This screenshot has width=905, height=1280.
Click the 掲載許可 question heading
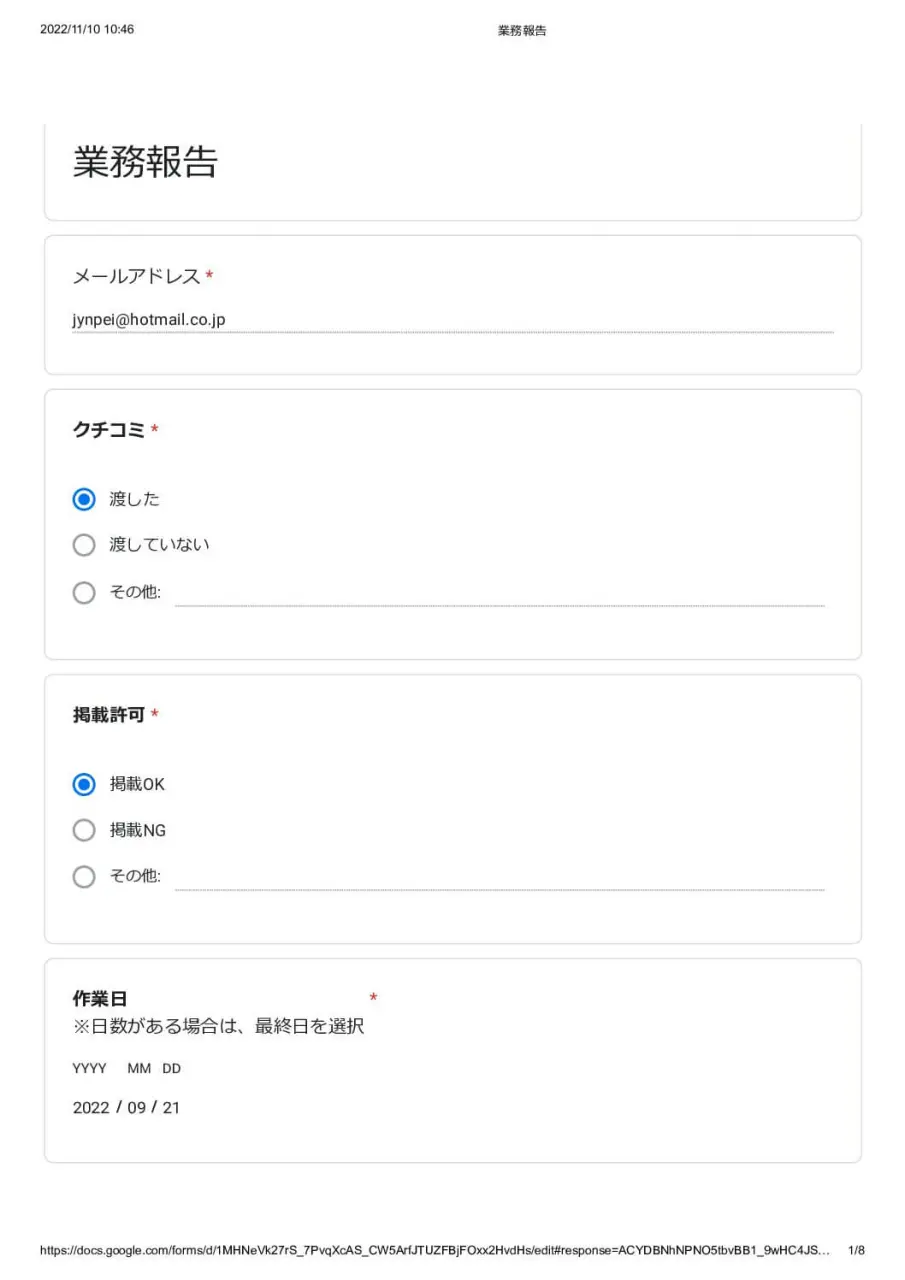(109, 715)
